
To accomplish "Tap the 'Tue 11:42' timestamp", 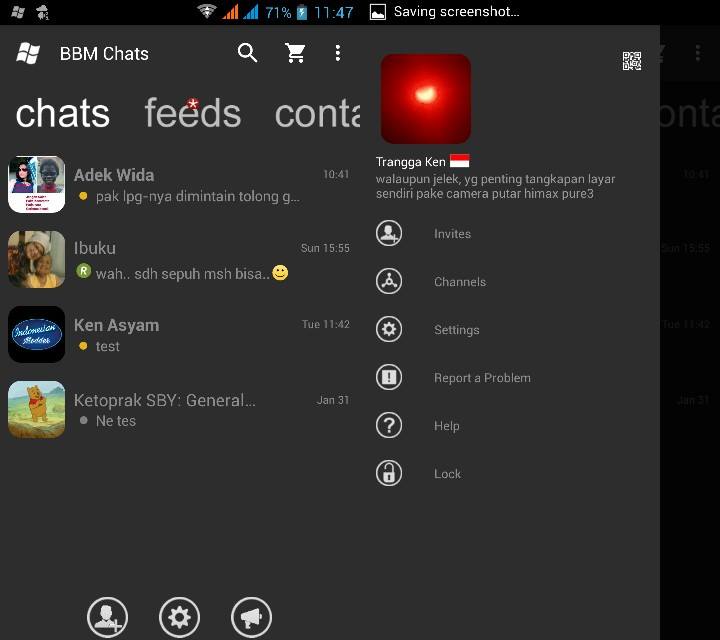I will click(326, 324).
